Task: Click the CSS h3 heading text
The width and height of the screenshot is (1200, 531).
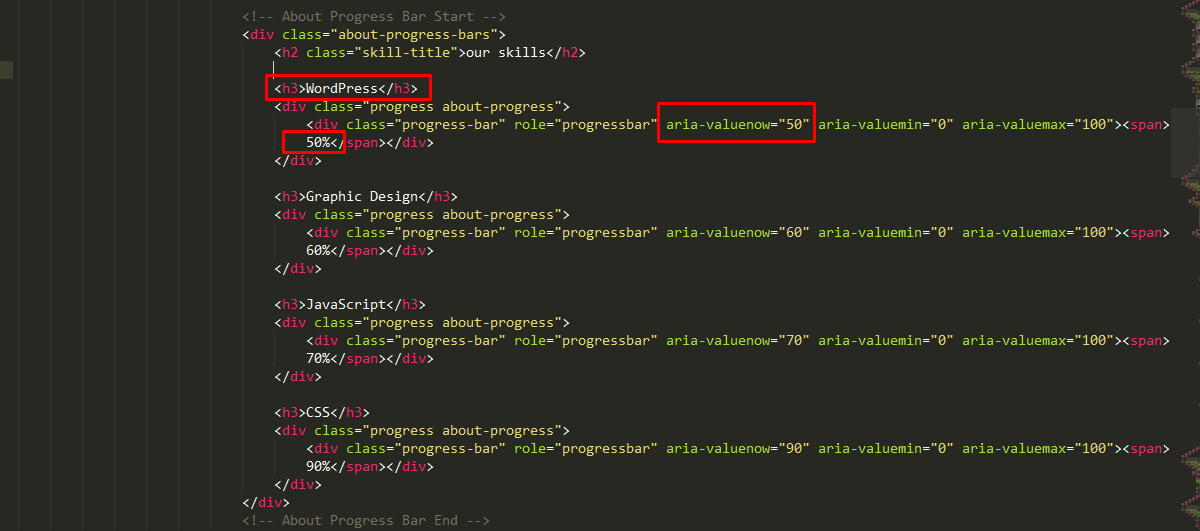Action: [x=318, y=413]
